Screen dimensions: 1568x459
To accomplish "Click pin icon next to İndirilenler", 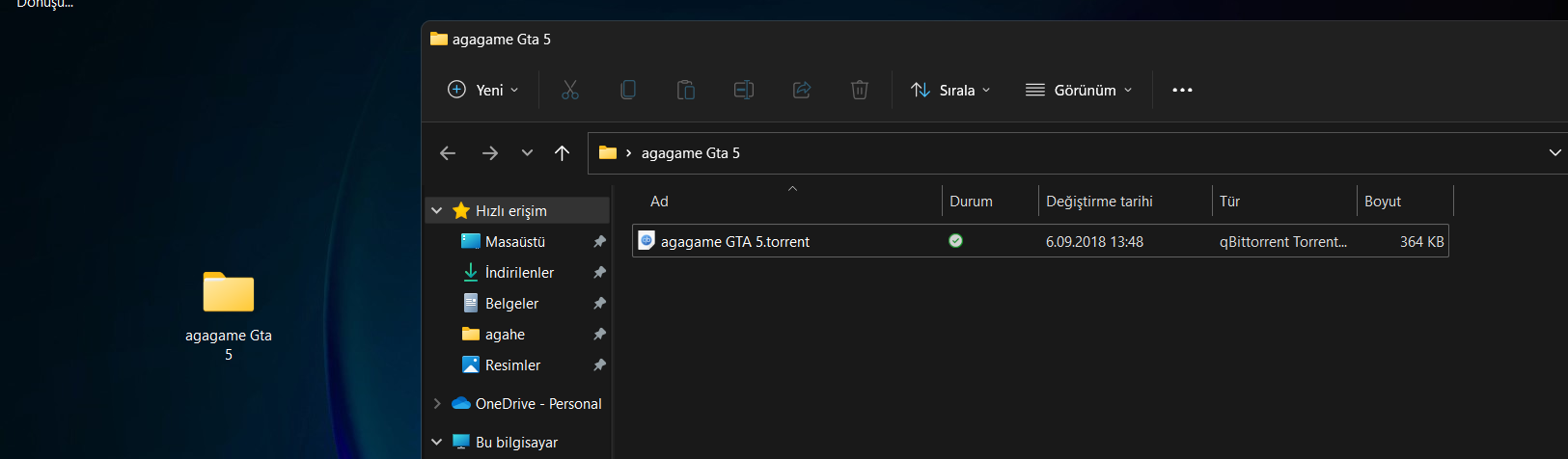I will [x=599, y=272].
